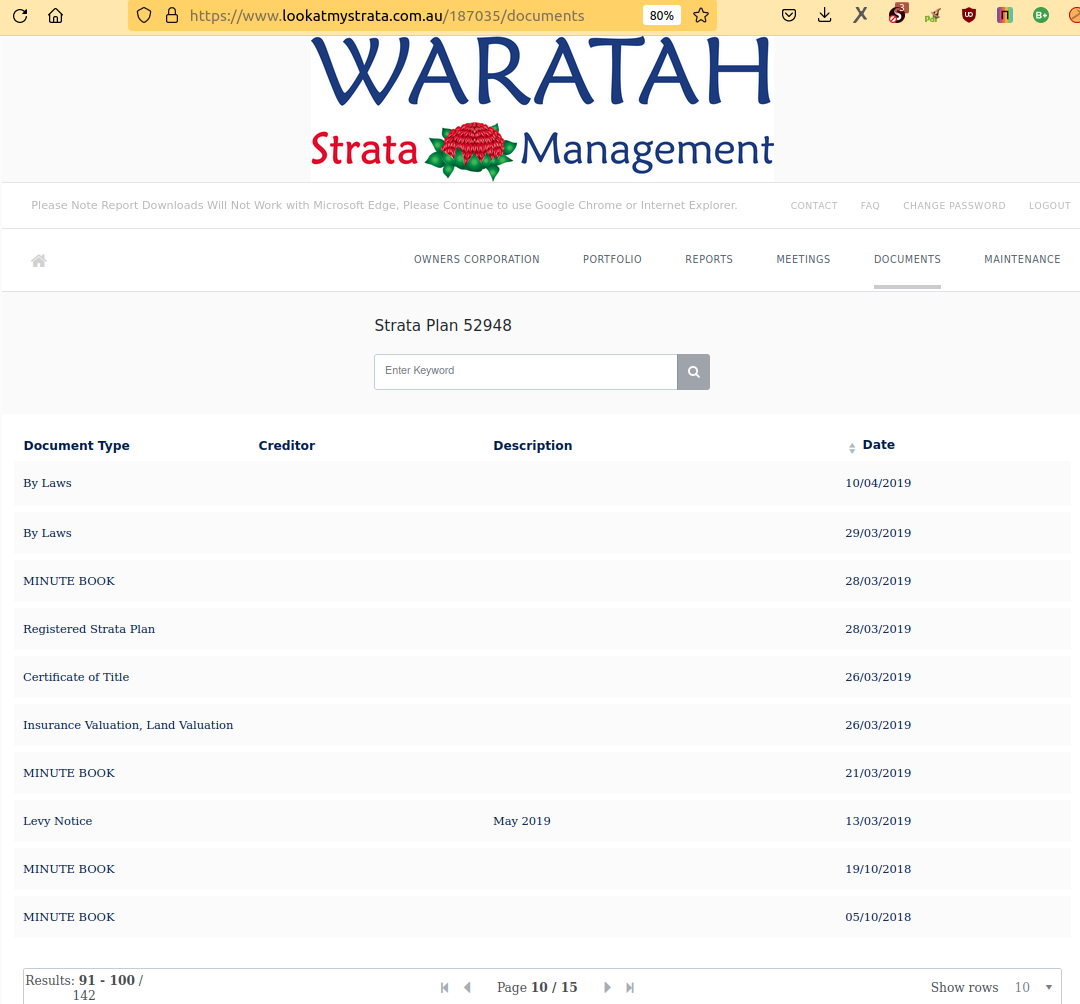Click the Logout link

pos(1050,206)
